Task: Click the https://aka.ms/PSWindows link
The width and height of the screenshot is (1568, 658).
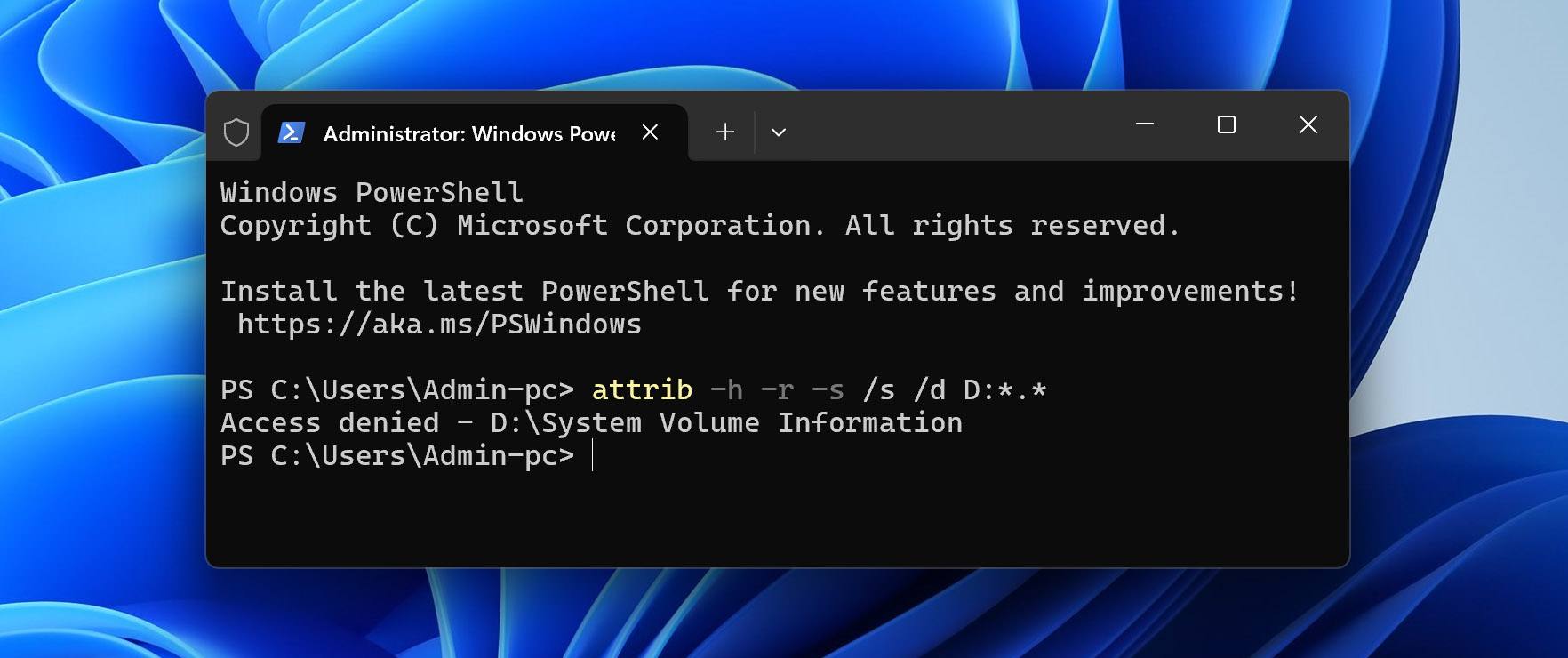Action: point(439,325)
